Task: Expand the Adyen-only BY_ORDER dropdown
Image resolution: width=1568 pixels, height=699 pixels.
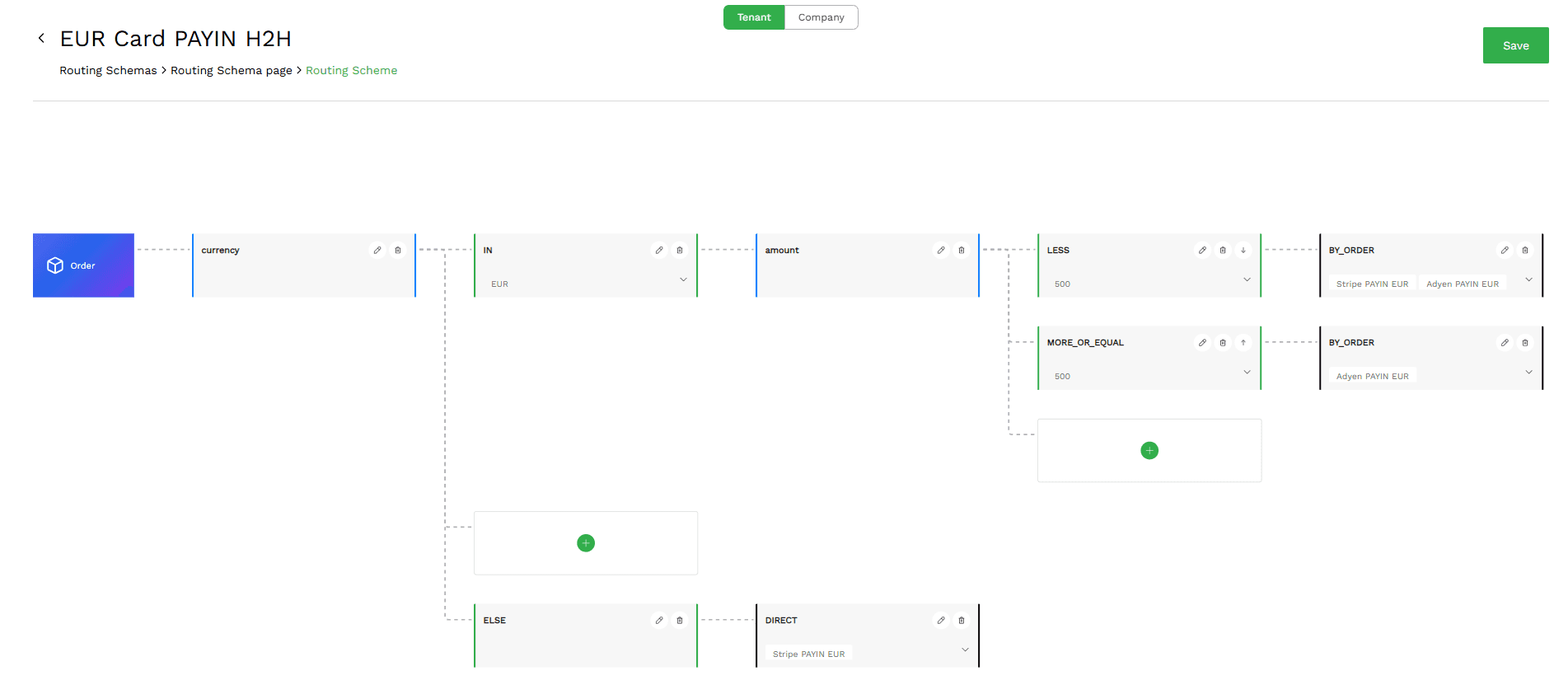Action: [x=1528, y=372]
